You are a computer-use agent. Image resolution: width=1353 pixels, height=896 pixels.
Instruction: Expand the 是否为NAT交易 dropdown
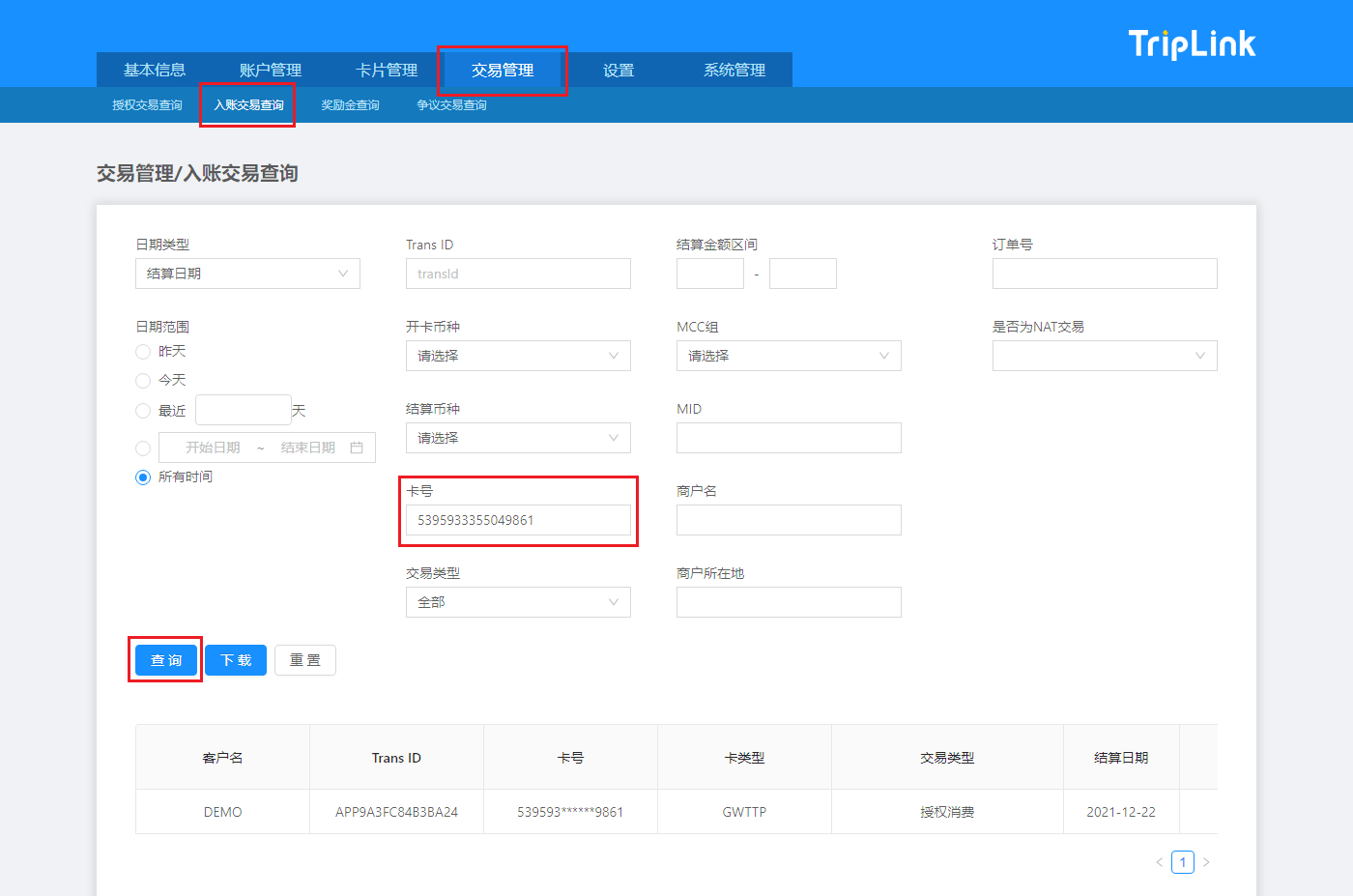click(x=1105, y=356)
